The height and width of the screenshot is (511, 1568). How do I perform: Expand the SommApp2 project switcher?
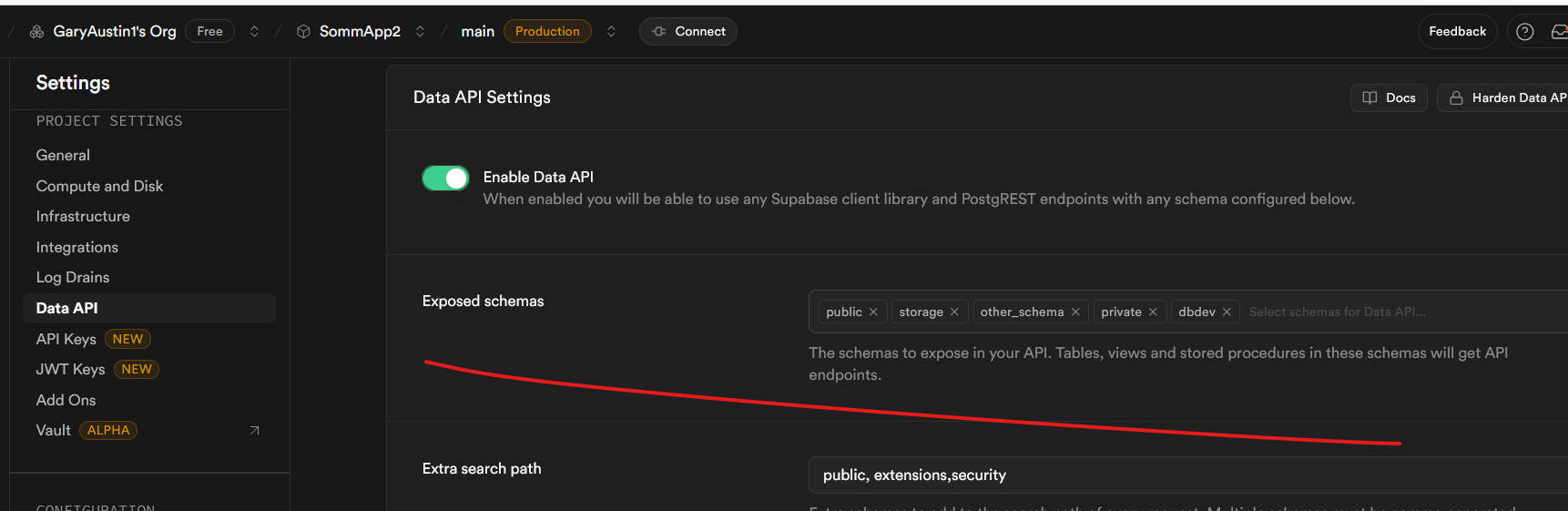[x=420, y=32]
